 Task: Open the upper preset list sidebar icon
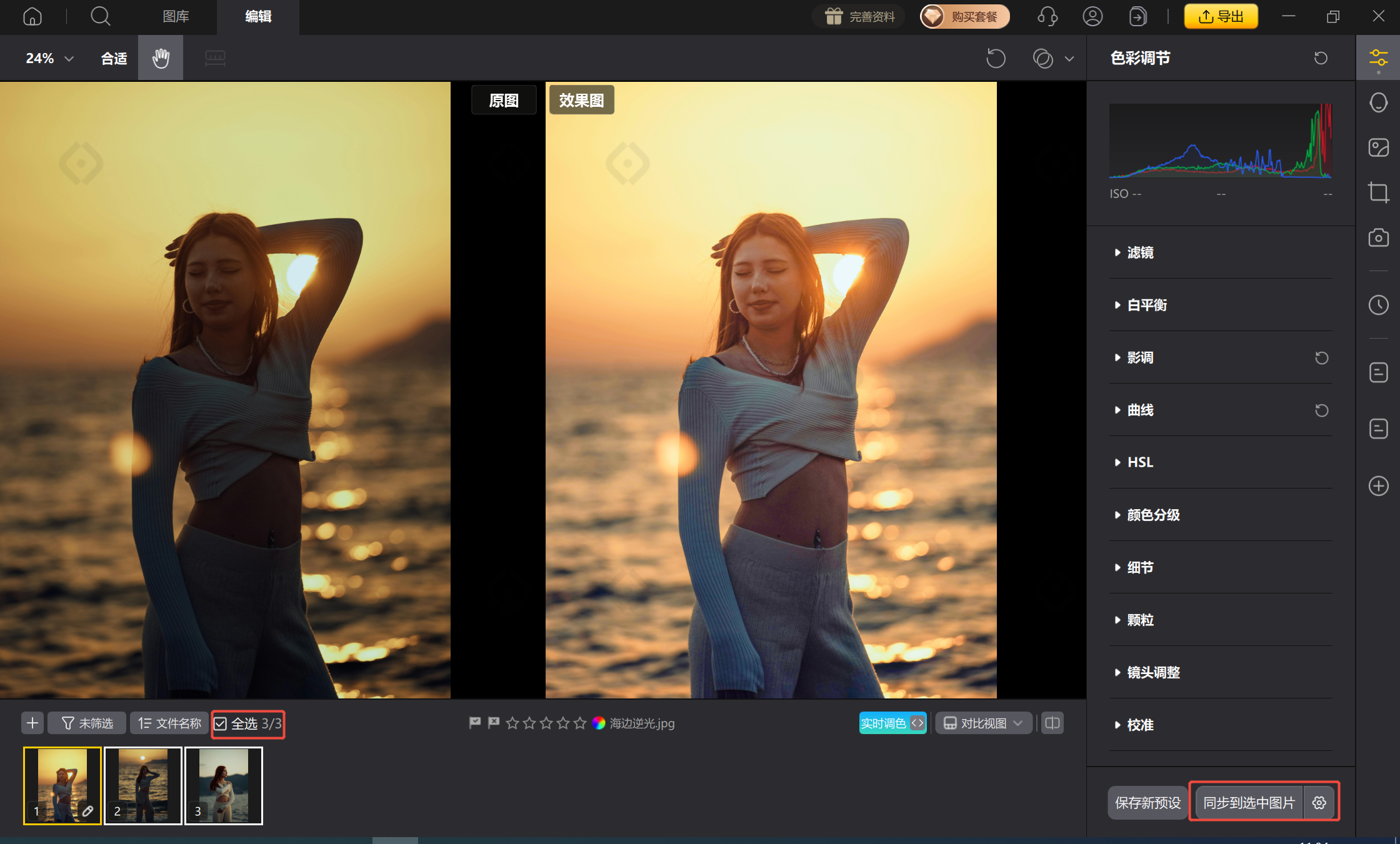[1378, 372]
